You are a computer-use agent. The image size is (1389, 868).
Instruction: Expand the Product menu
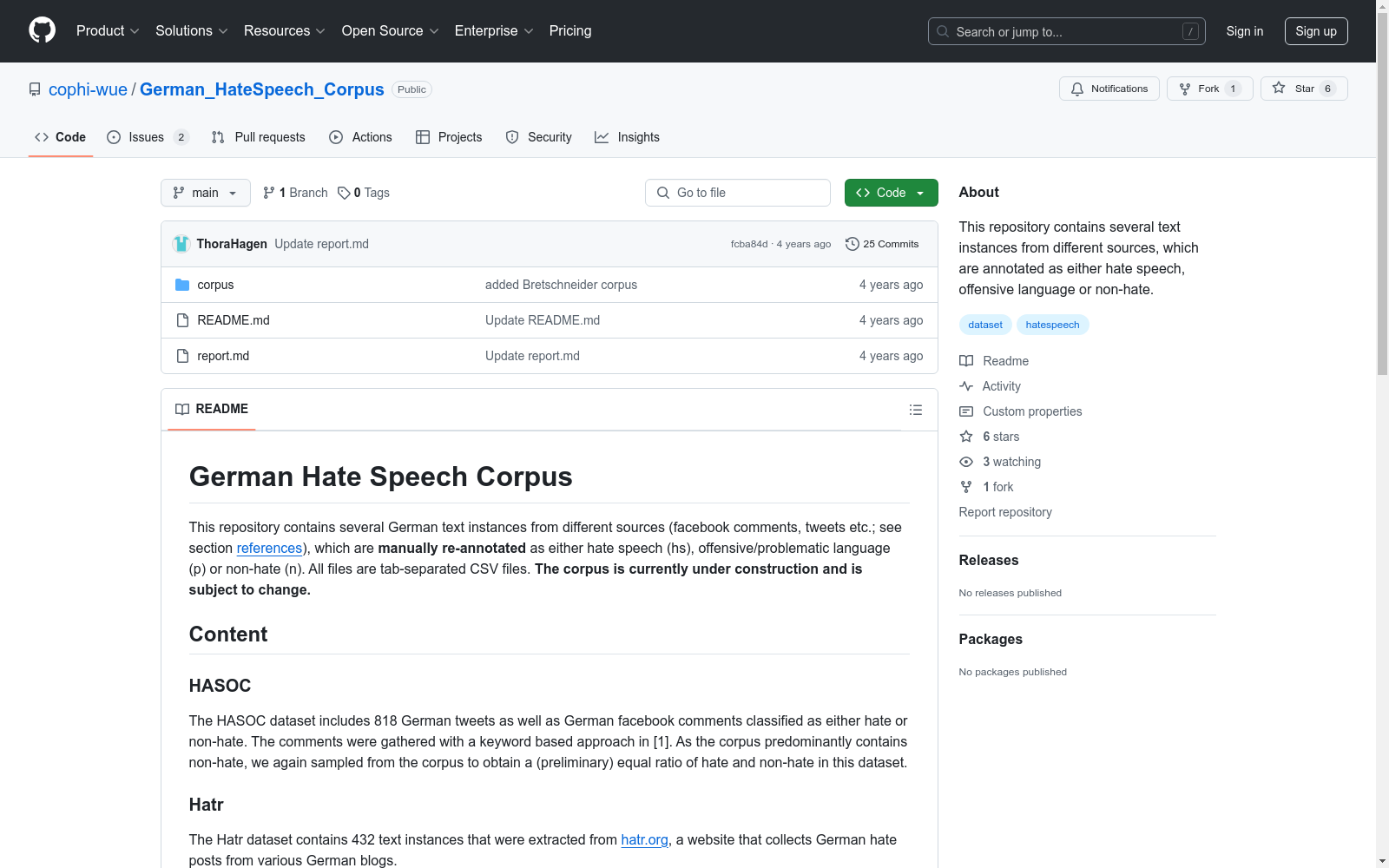(108, 30)
